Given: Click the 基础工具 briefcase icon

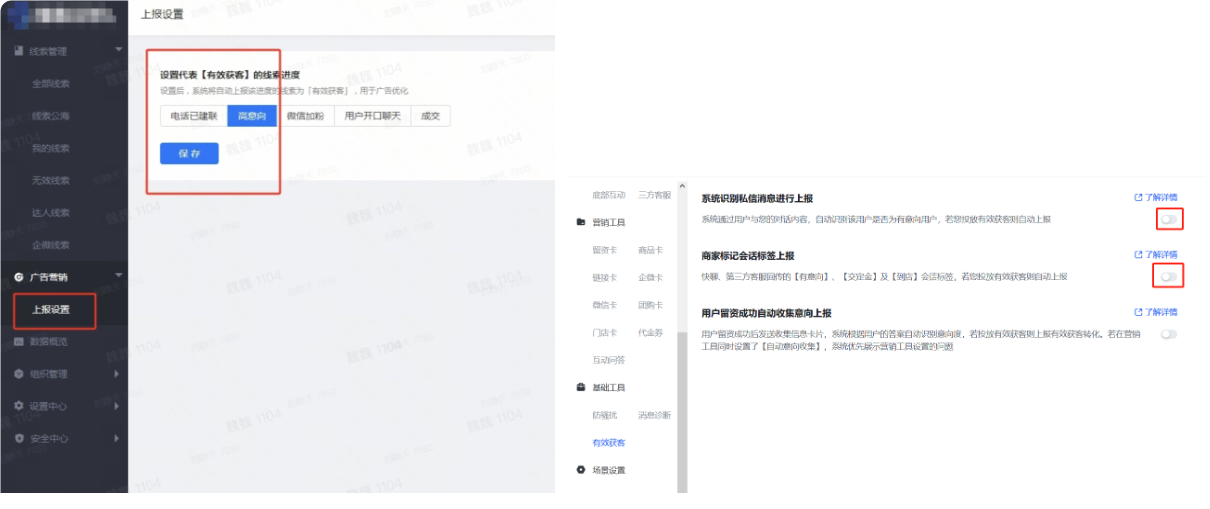Looking at the screenshot, I should pyautogui.click(x=581, y=387).
